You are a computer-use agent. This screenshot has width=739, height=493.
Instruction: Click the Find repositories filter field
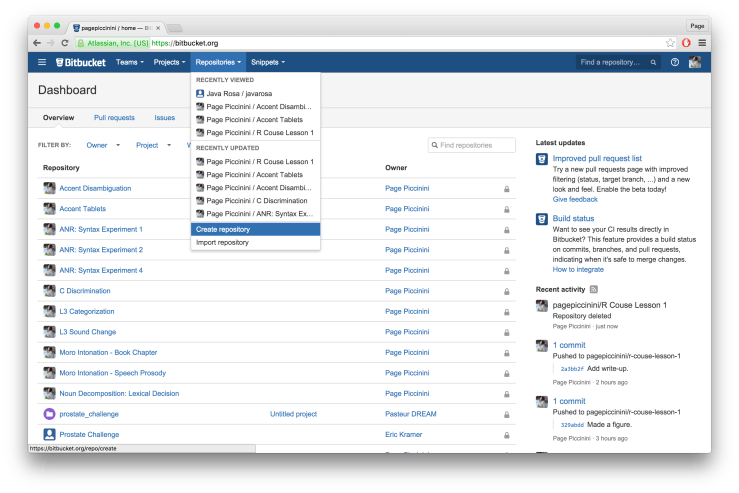pos(476,146)
